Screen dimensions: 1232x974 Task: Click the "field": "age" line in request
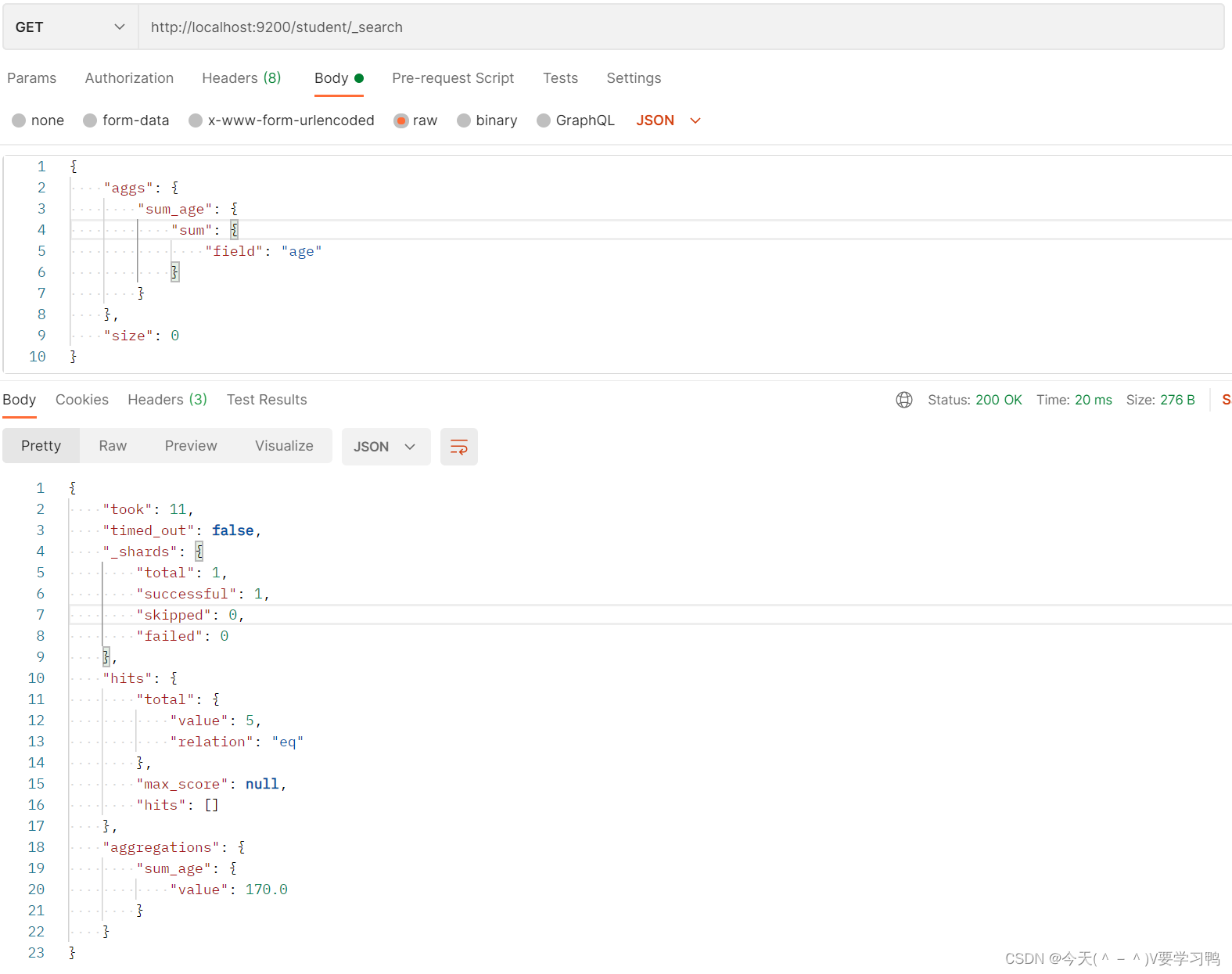point(264,251)
